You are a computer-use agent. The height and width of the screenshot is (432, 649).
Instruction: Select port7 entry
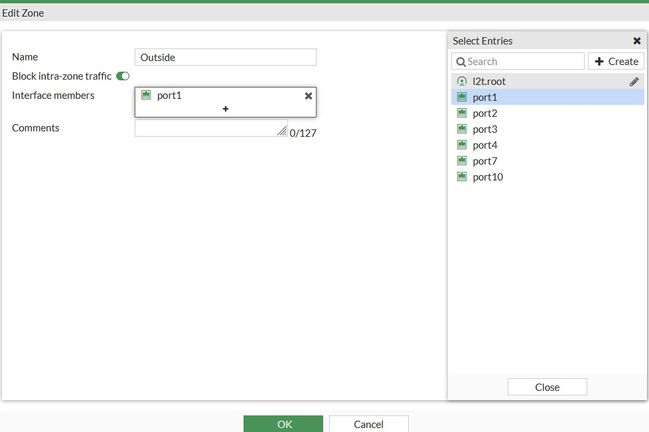tap(547, 161)
